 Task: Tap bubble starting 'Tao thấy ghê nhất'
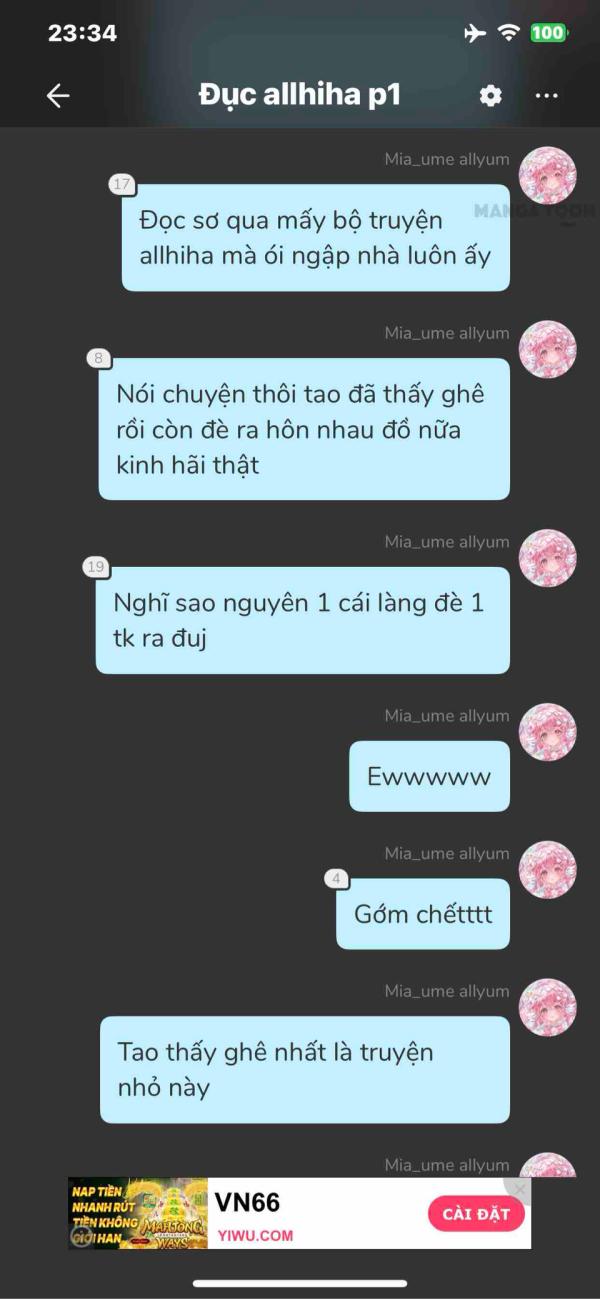(305, 1069)
